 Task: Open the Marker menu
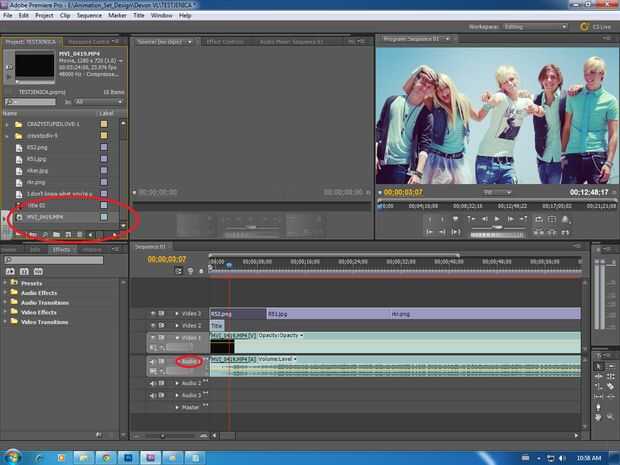coord(117,15)
